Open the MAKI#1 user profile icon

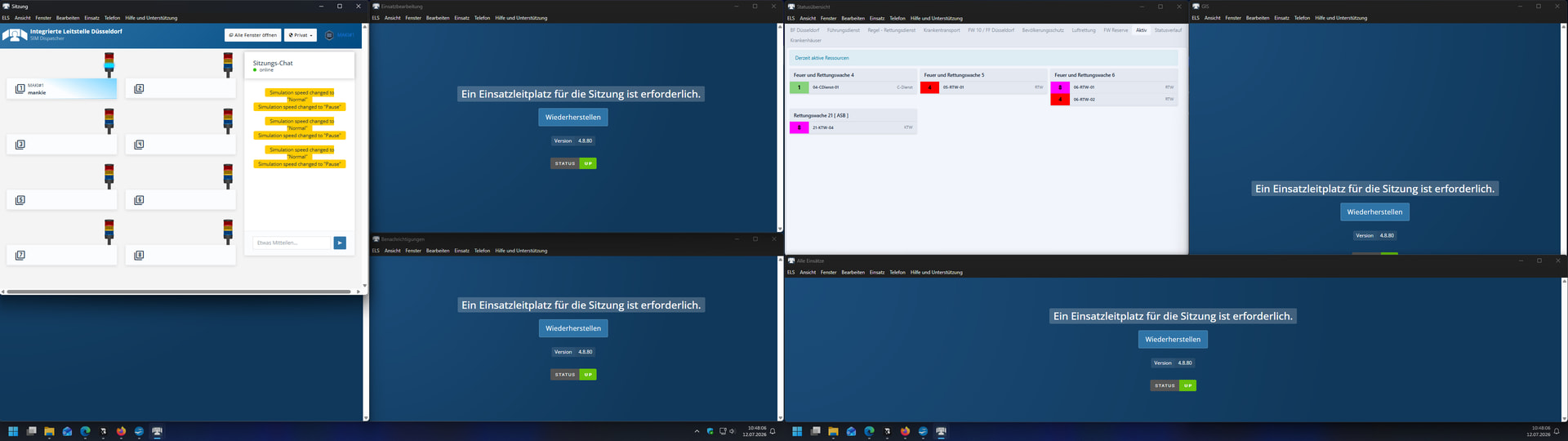click(329, 35)
